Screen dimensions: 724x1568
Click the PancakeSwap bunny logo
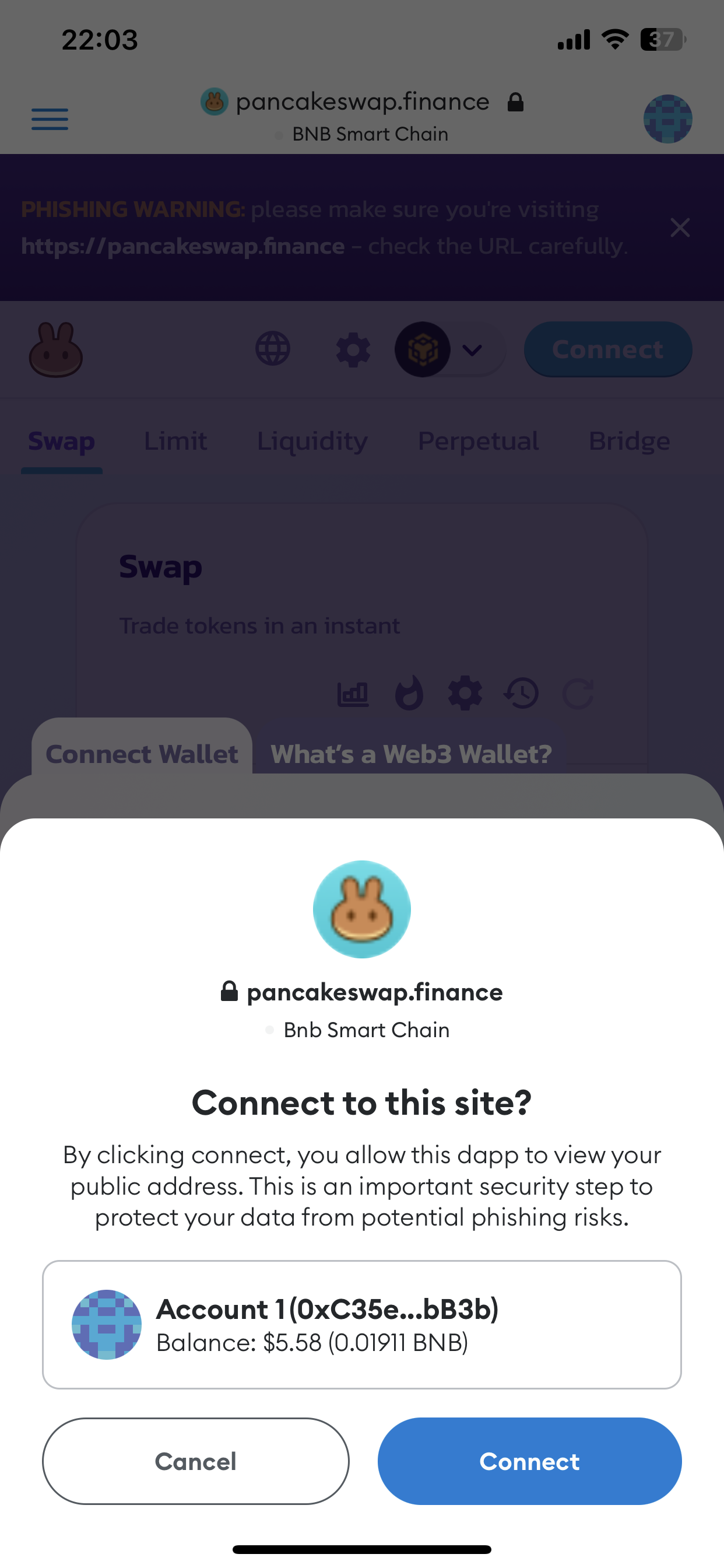(x=56, y=349)
